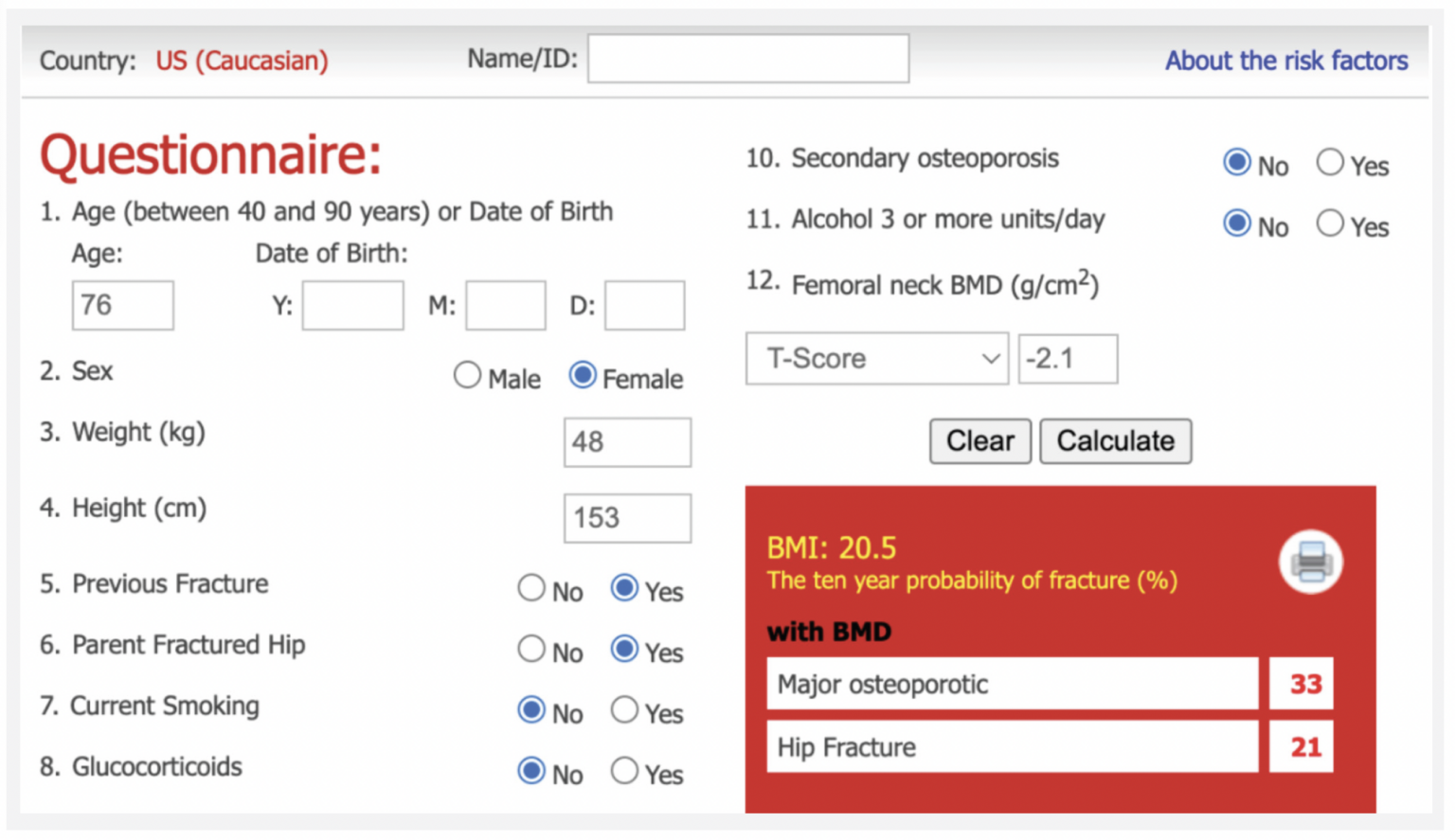Select the Weight field showing 48

click(x=627, y=442)
